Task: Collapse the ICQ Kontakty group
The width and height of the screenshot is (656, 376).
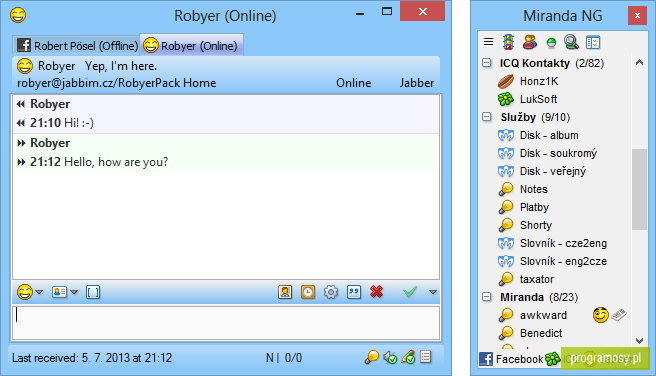Action: coord(487,63)
